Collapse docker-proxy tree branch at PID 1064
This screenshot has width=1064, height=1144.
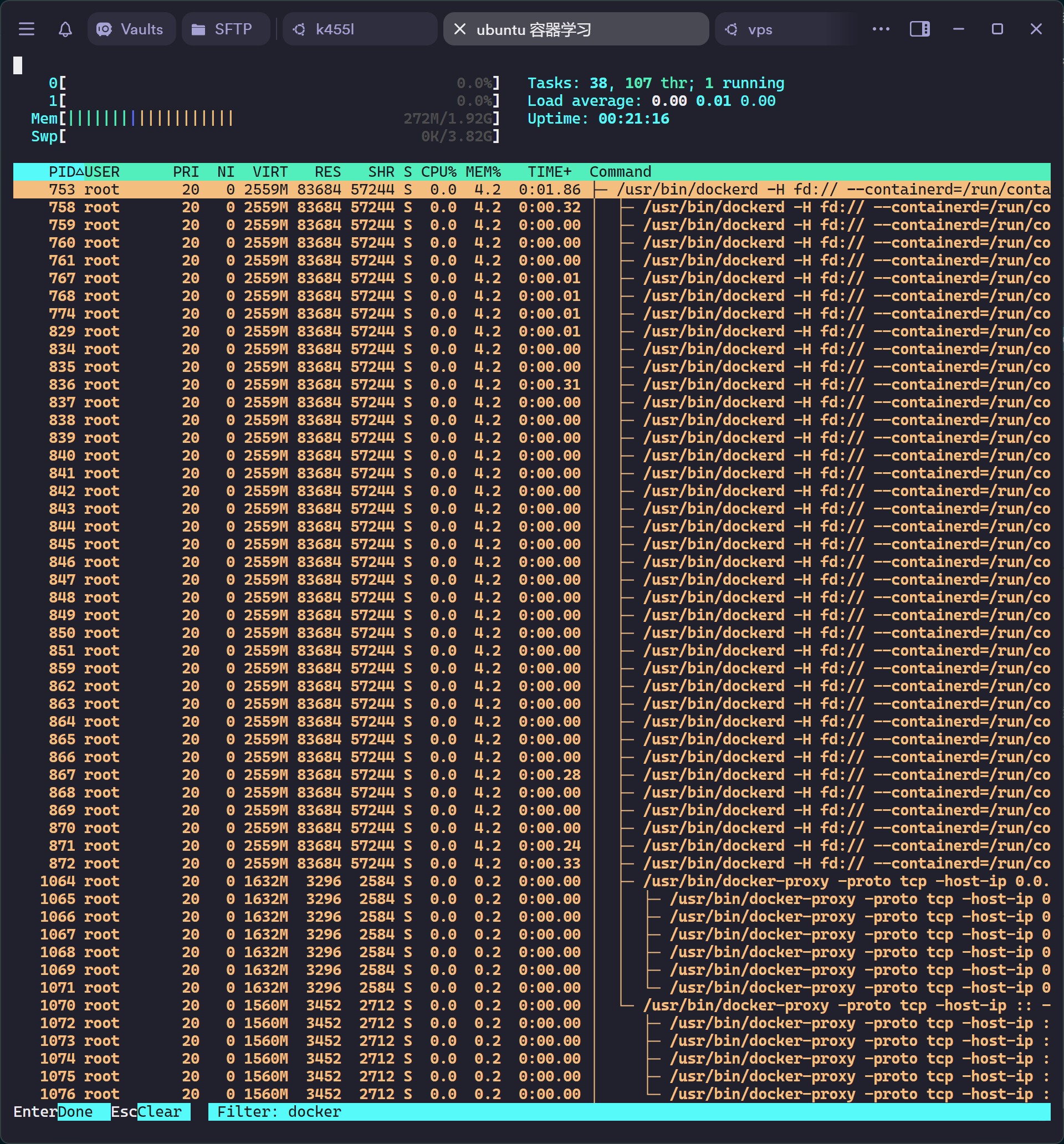click(627, 881)
